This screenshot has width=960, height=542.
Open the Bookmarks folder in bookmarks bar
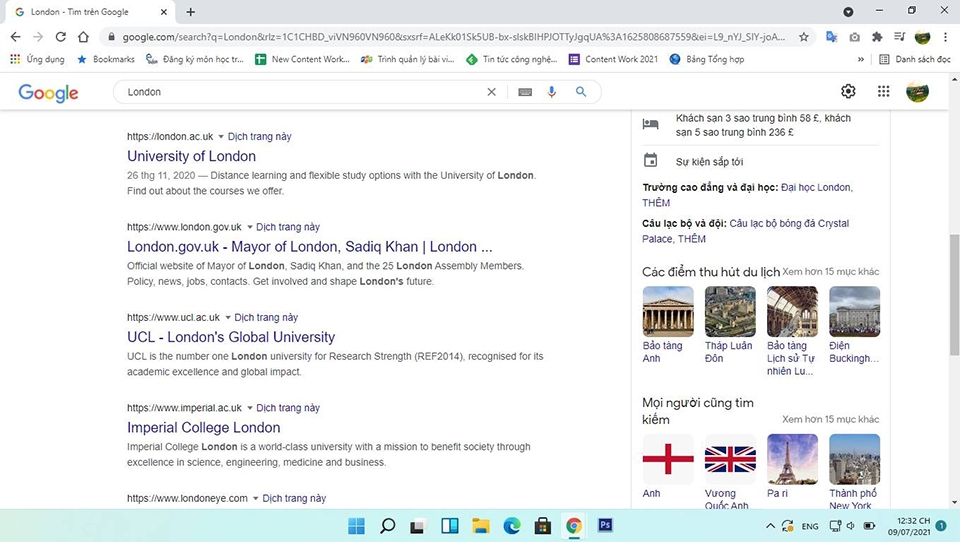coord(106,59)
